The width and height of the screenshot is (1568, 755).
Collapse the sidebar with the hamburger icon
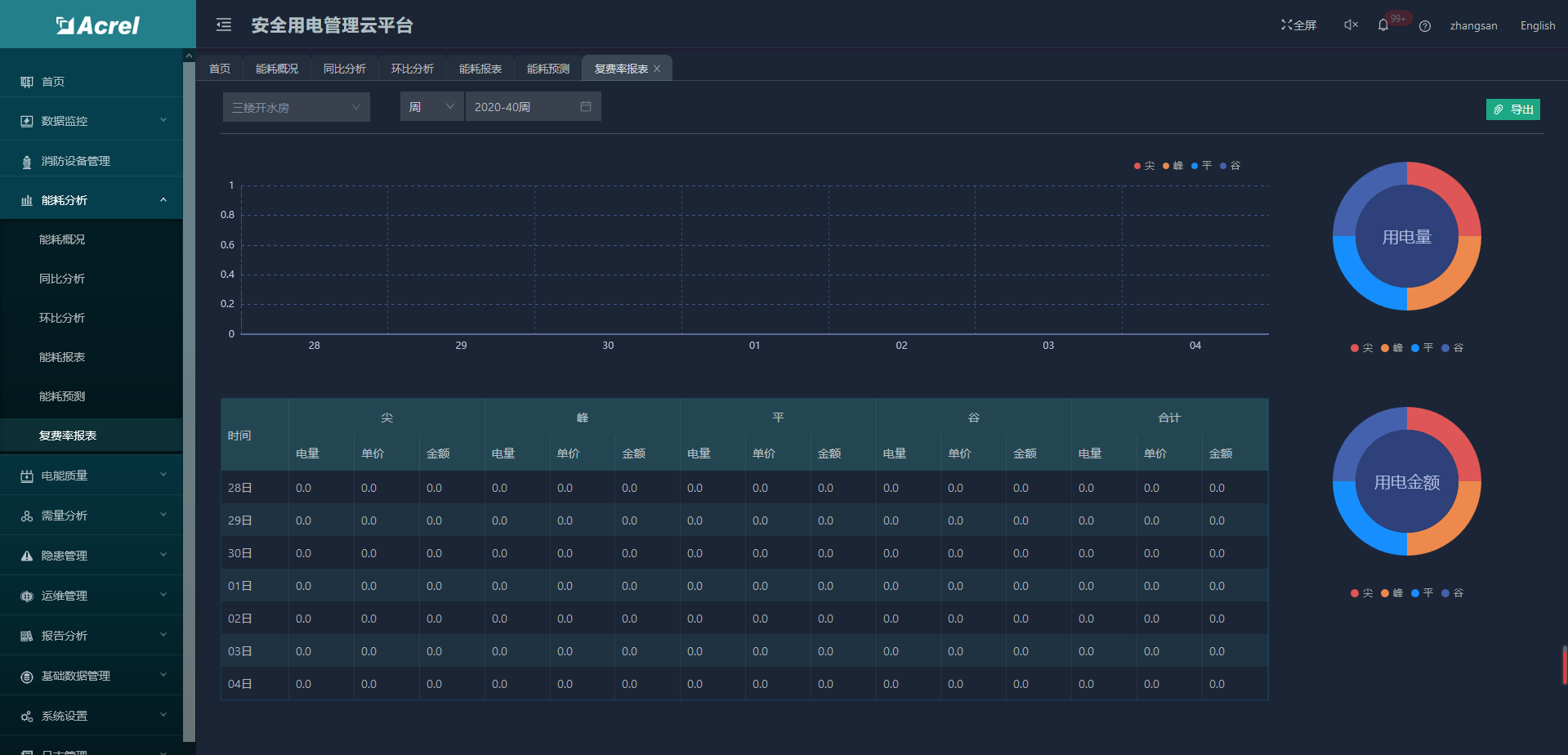(224, 25)
